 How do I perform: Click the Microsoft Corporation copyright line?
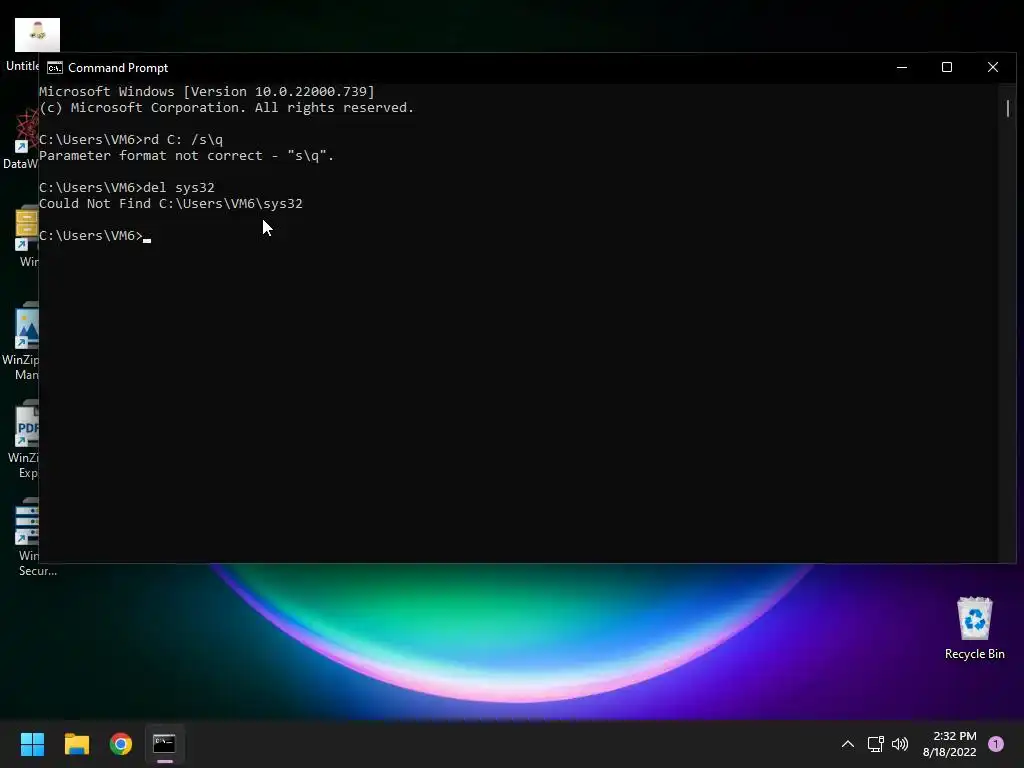tap(226, 108)
